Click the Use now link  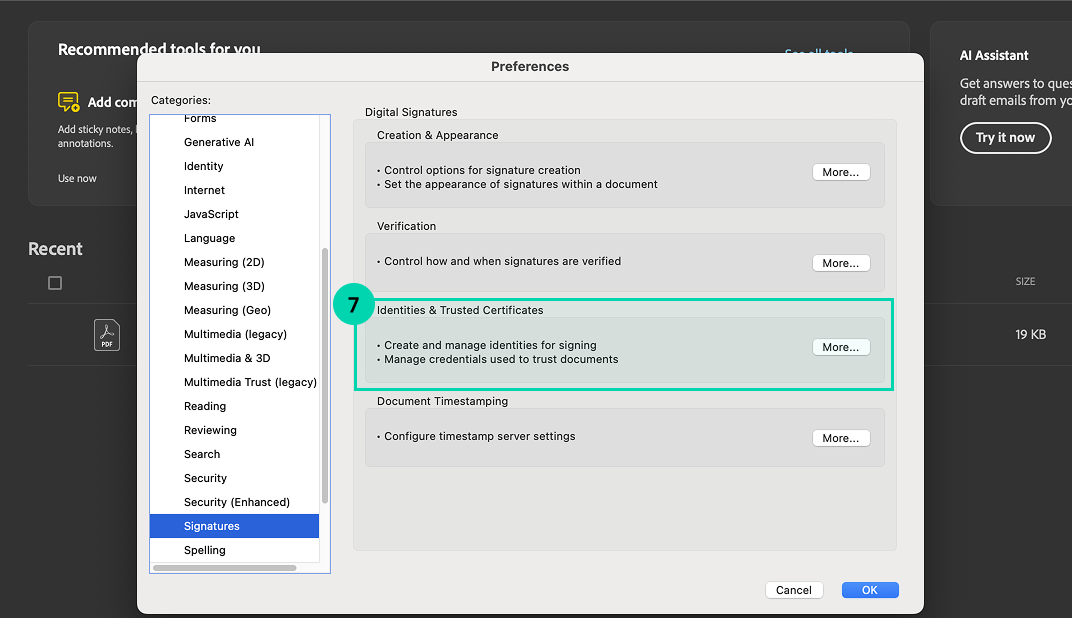point(77,178)
